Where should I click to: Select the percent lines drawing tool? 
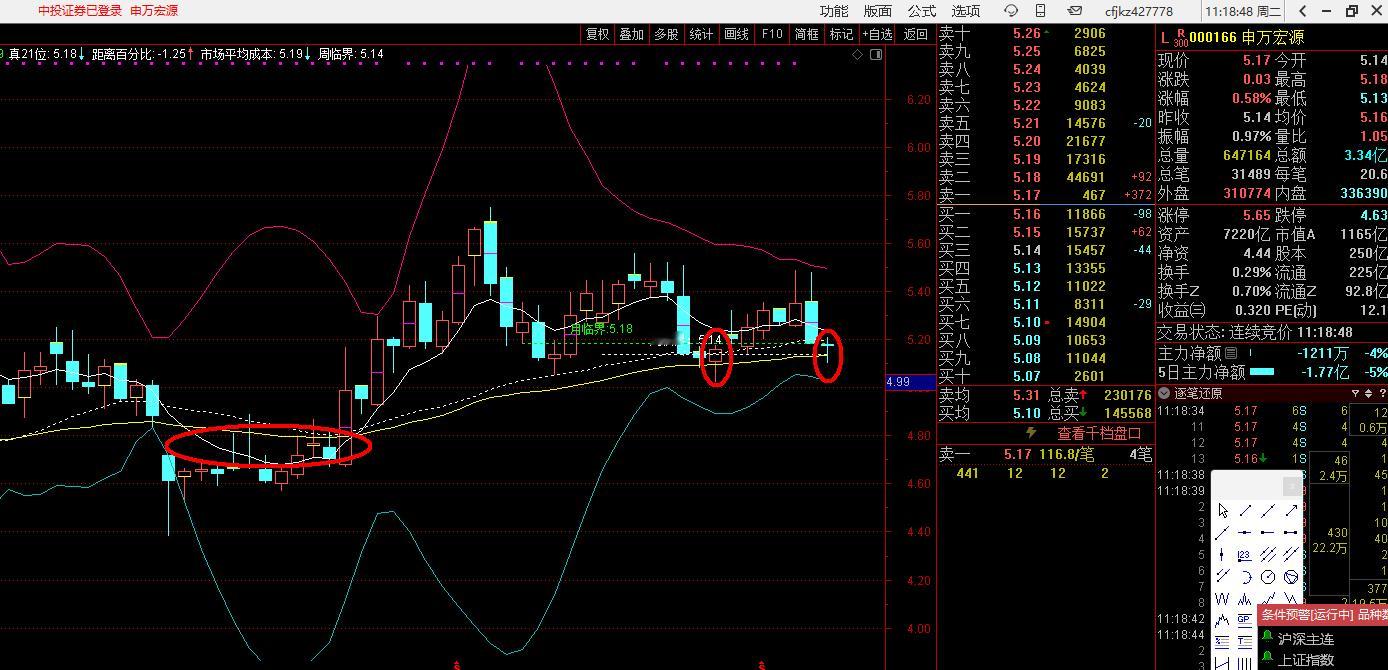[x=1222, y=642]
